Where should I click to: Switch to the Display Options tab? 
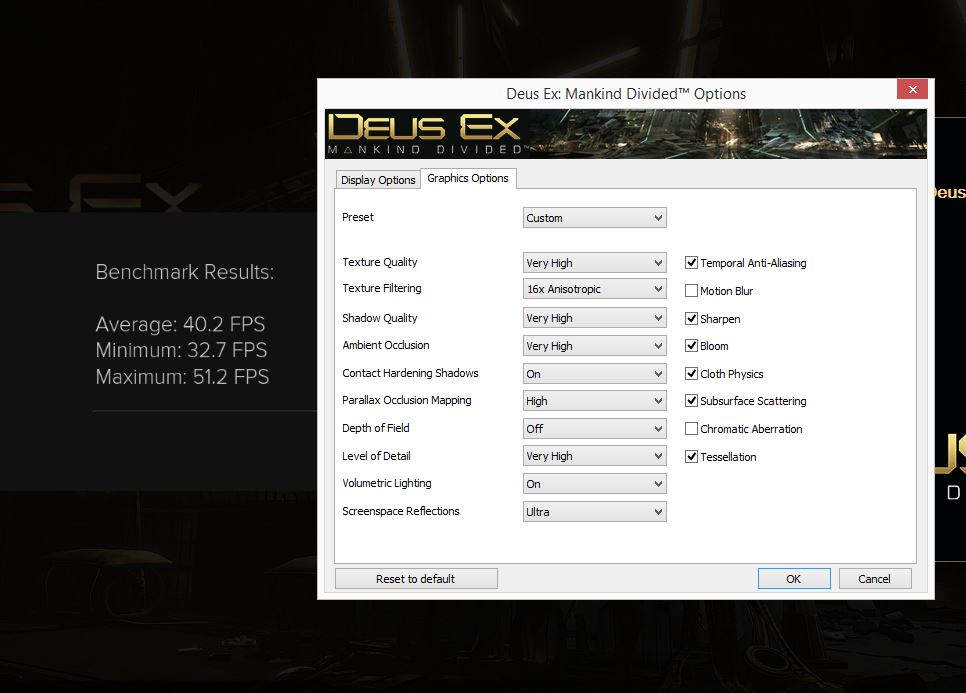click(378, 180)
